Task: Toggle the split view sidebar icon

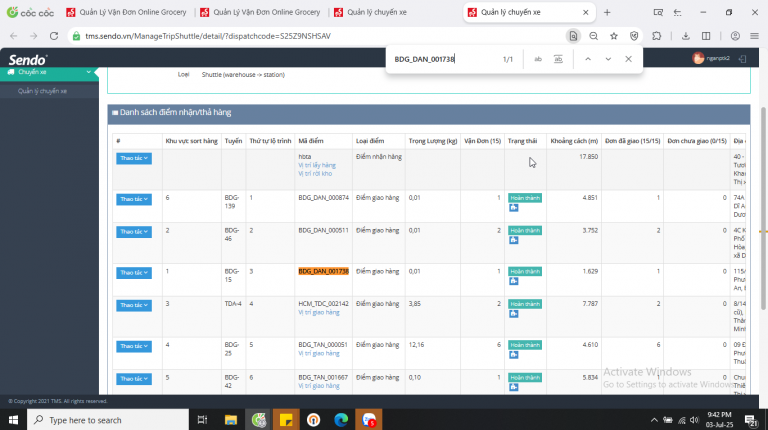Action: click(706, 36)
